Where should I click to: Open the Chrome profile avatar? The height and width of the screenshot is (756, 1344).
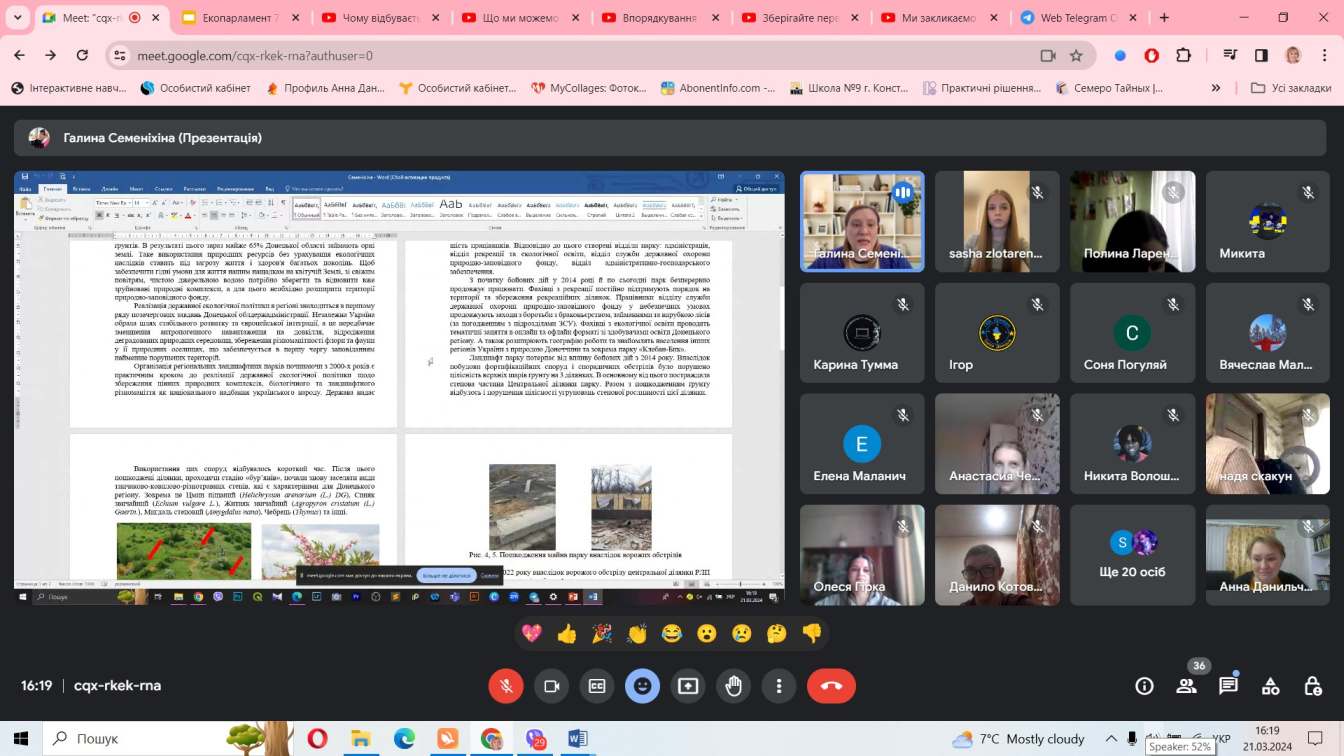click(x=1293, y=56)
